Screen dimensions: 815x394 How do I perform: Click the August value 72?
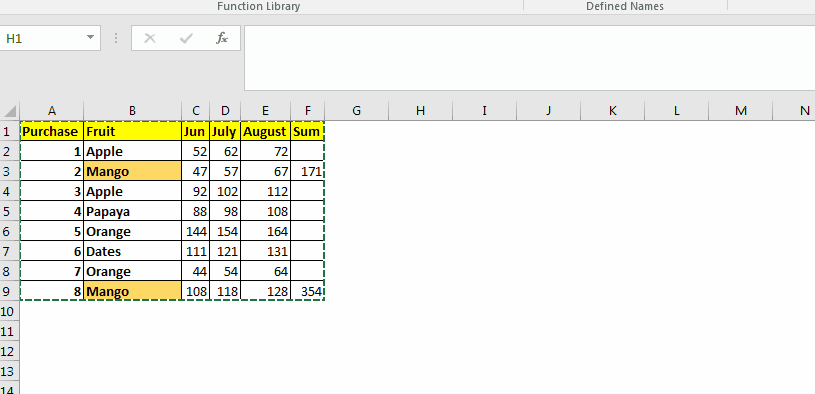tap(266, 152)
